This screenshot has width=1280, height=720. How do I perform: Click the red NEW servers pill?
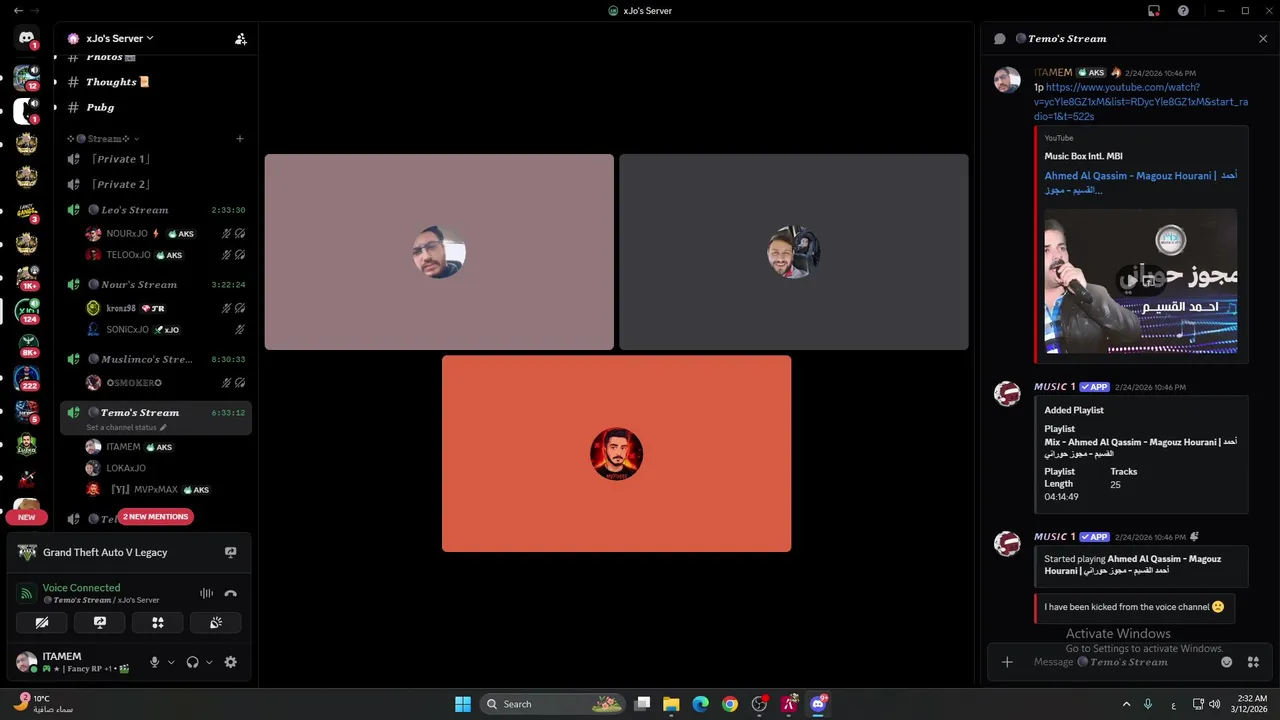pos(27,517)
